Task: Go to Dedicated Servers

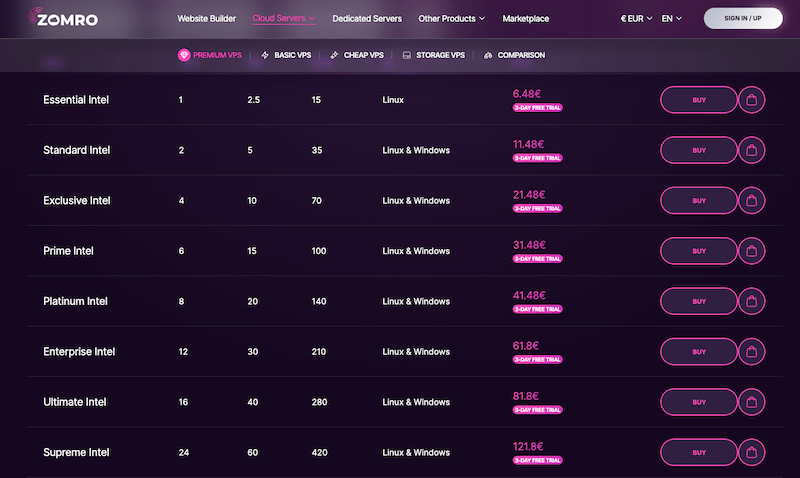Action: 367,18
